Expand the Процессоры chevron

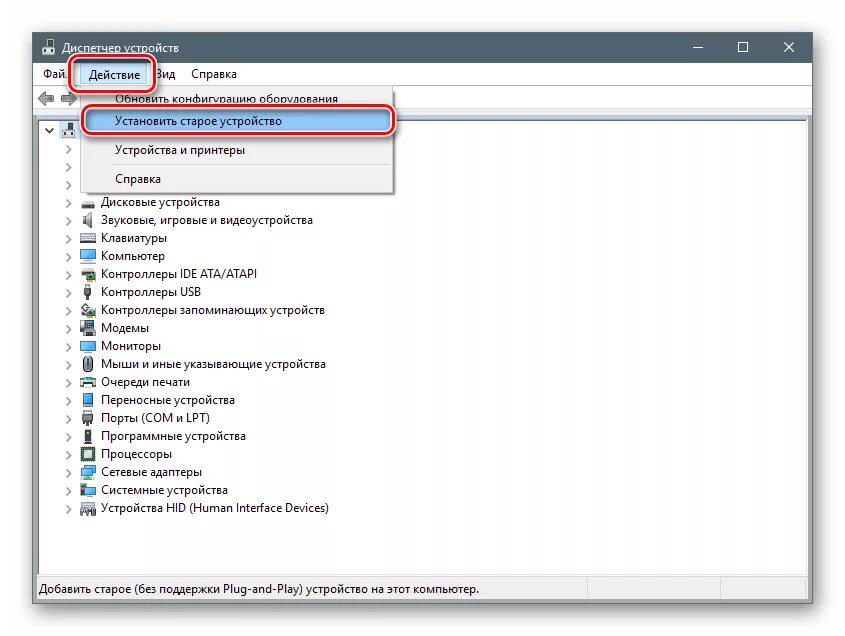(x=68, y=455)
